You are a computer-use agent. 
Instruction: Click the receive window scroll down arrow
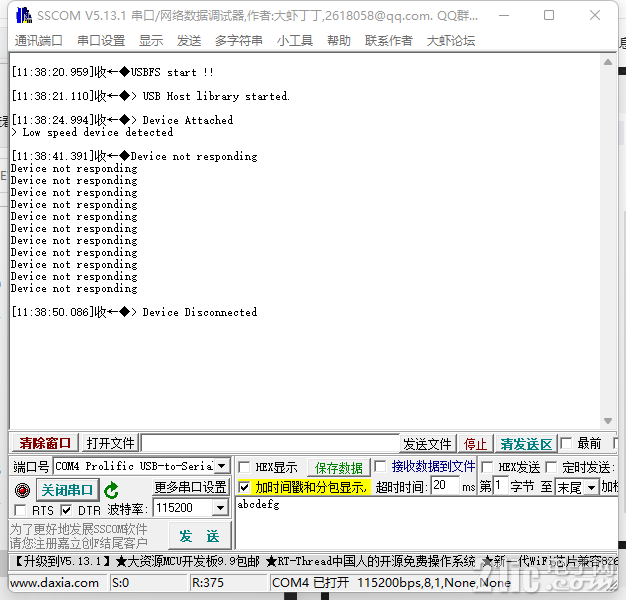point(608,421)
